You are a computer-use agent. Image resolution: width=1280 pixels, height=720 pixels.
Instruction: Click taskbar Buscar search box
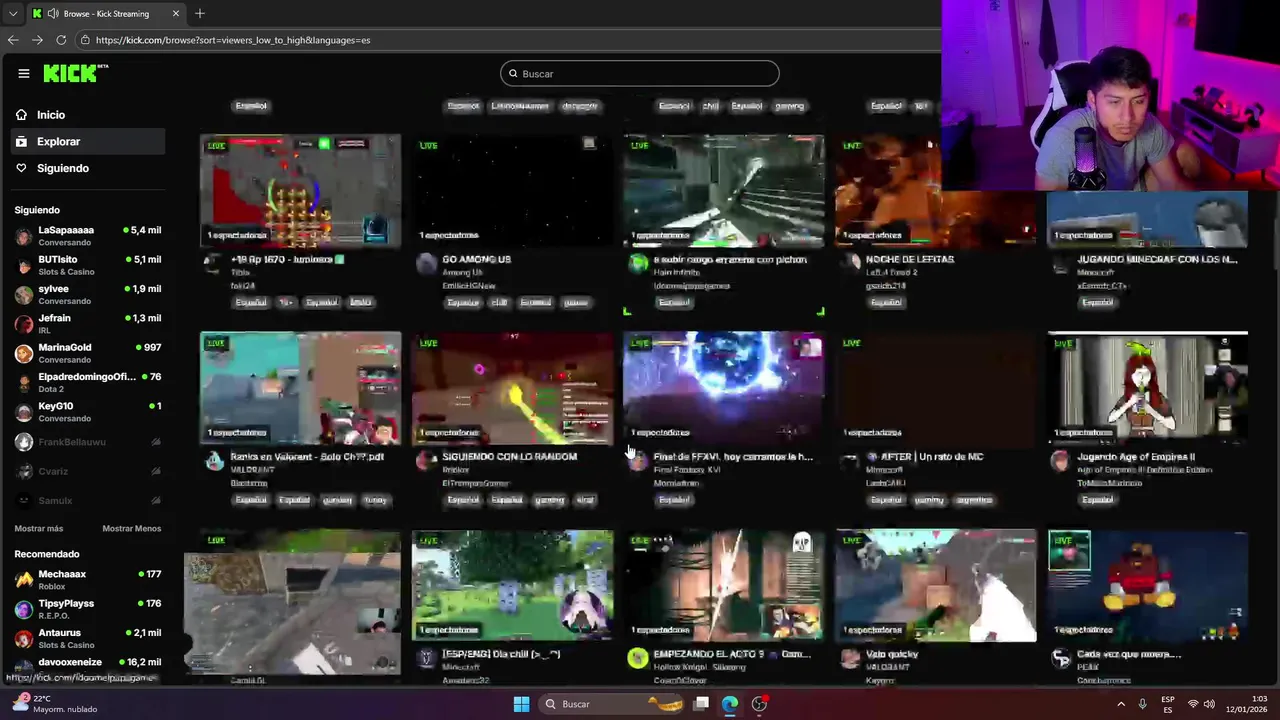(x=611, y=704)
